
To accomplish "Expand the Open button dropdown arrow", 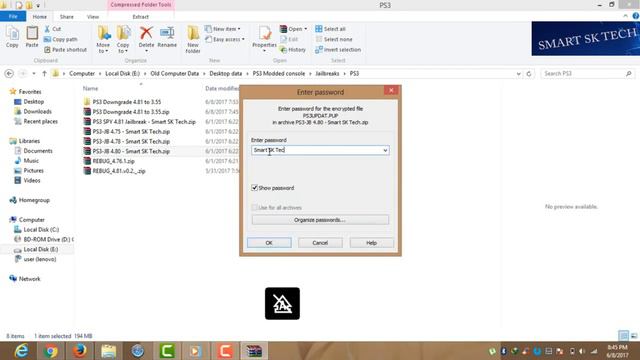I will click(305, 29).
